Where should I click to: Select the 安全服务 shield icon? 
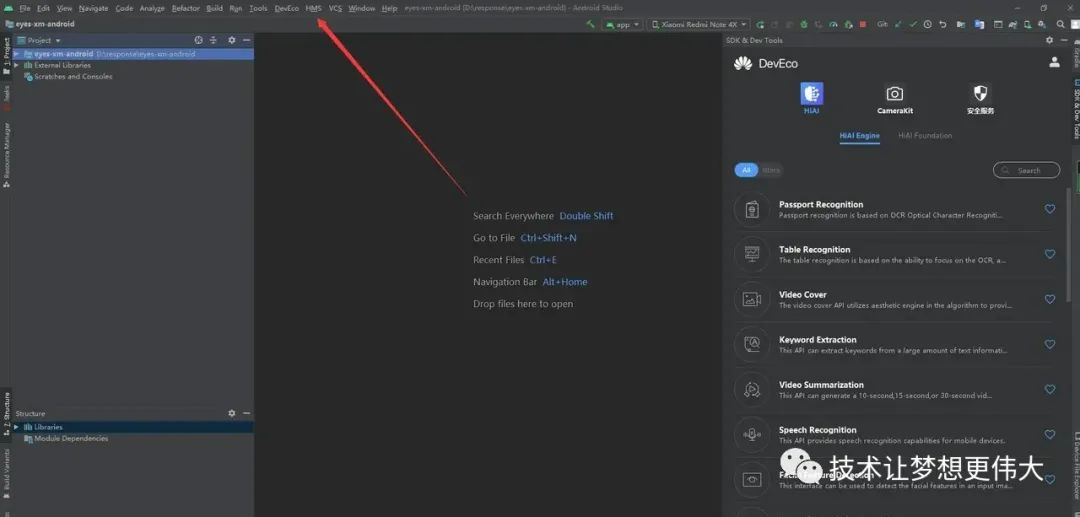coord(980,94)
